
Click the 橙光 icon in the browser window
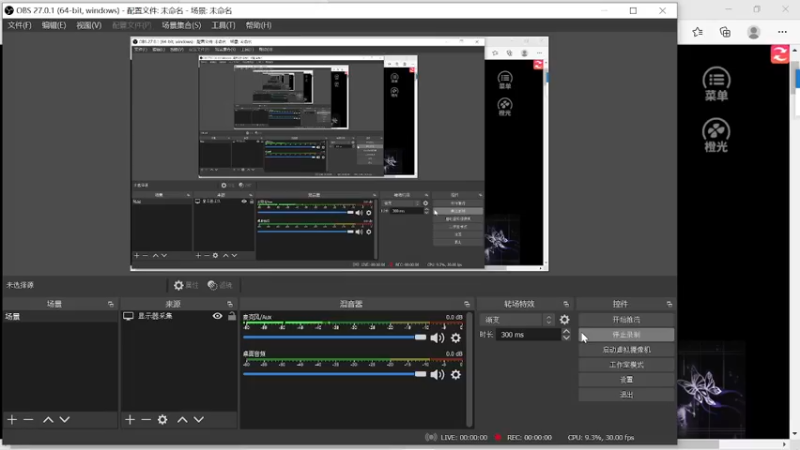click(716, 135)
